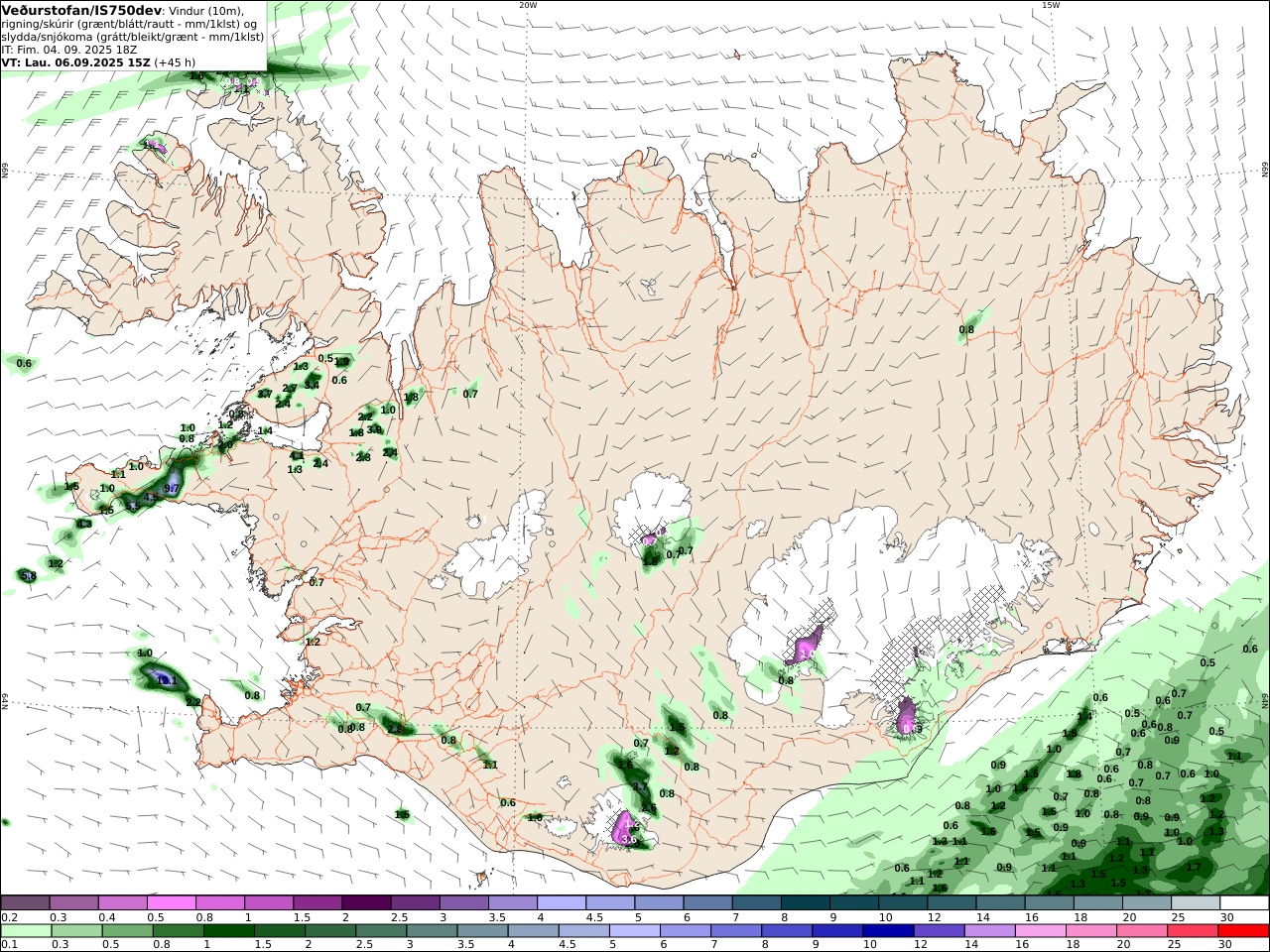This screenshot has width=1270, height=952.
Task: Click the 30 label on the rain scale
Action: coord(1226,945)
